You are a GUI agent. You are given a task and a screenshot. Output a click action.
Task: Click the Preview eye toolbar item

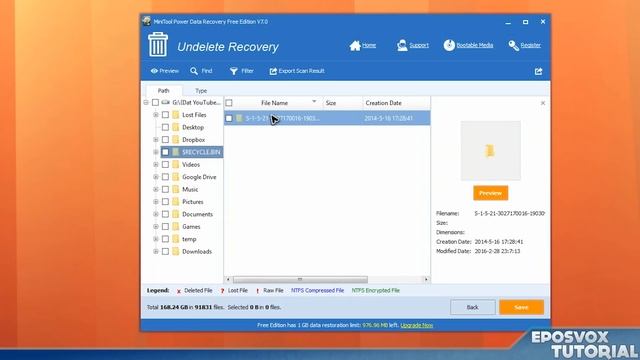[x=164, y=71]
